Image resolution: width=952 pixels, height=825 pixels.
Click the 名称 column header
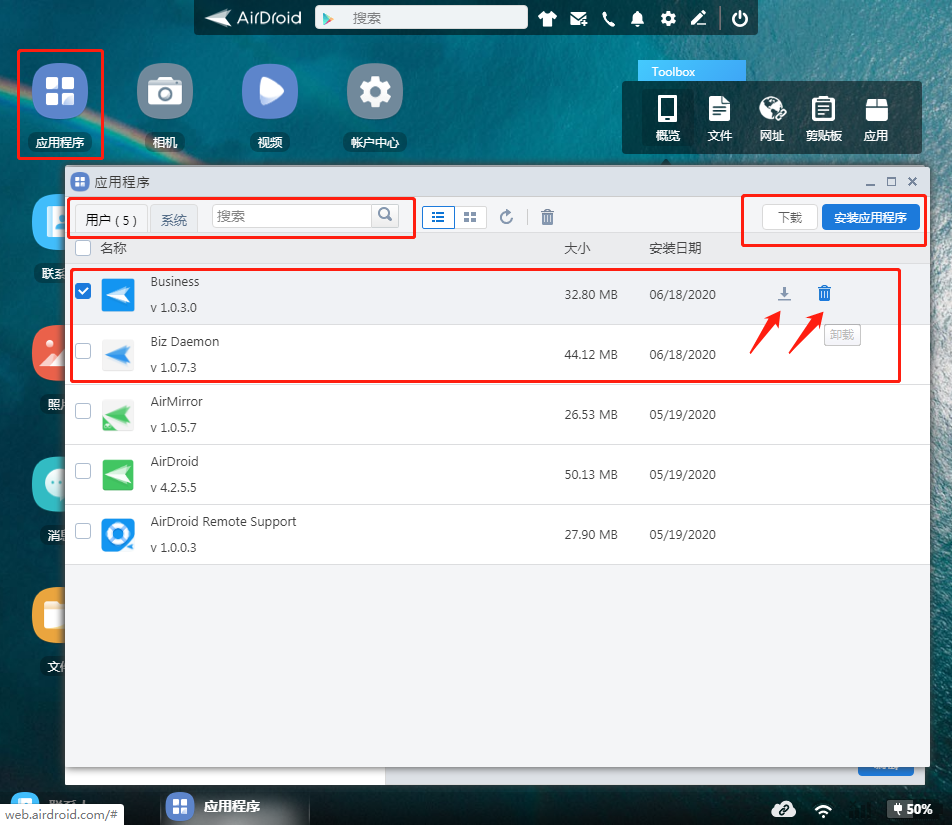point(114,248)
